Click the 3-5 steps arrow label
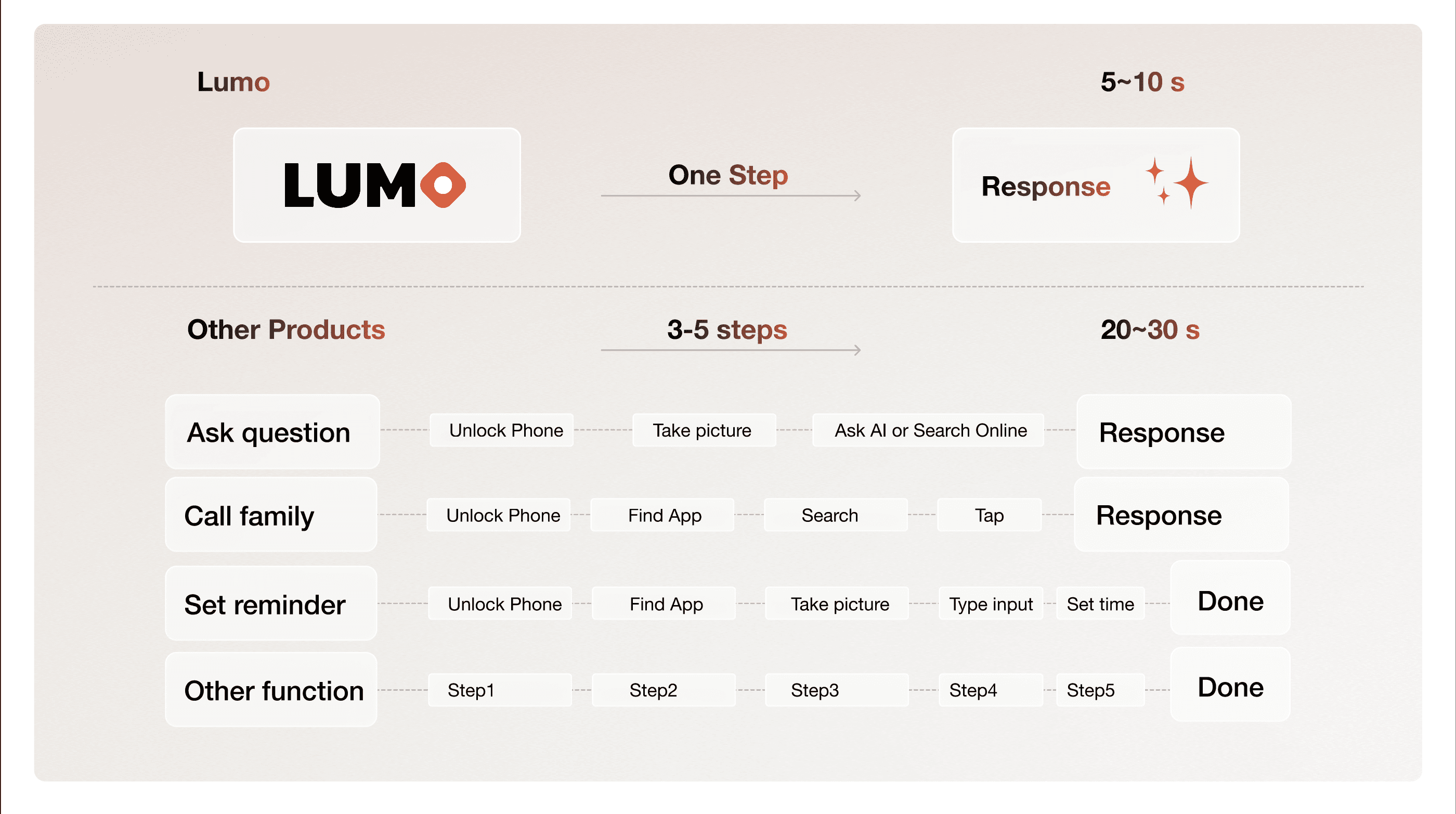Viewport: 1456px width, 814px height. coord(727,330)
